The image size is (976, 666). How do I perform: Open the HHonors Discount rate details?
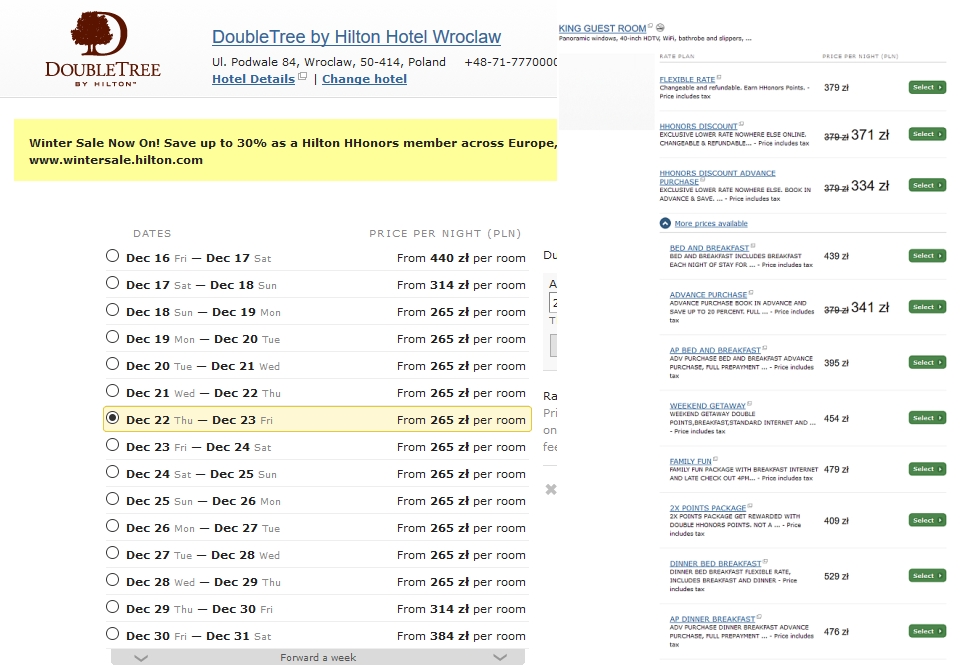698,126
